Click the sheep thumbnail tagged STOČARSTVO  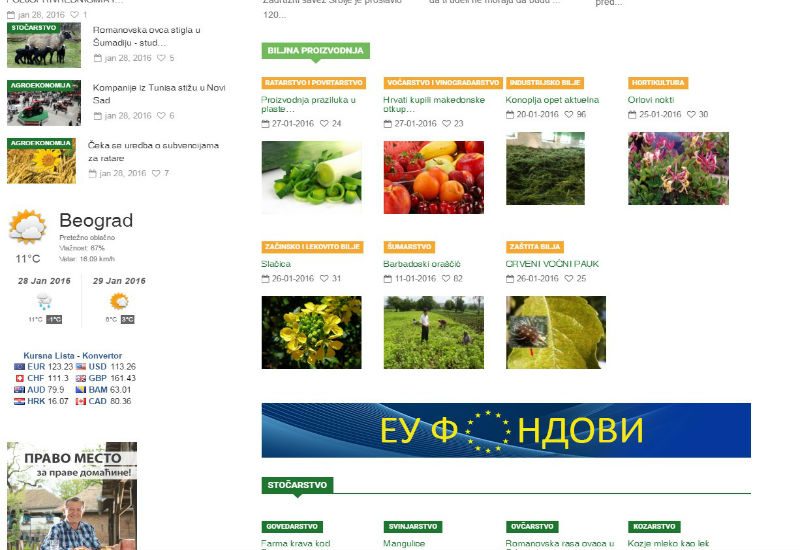pyautogui.click(x=44, y=45)
